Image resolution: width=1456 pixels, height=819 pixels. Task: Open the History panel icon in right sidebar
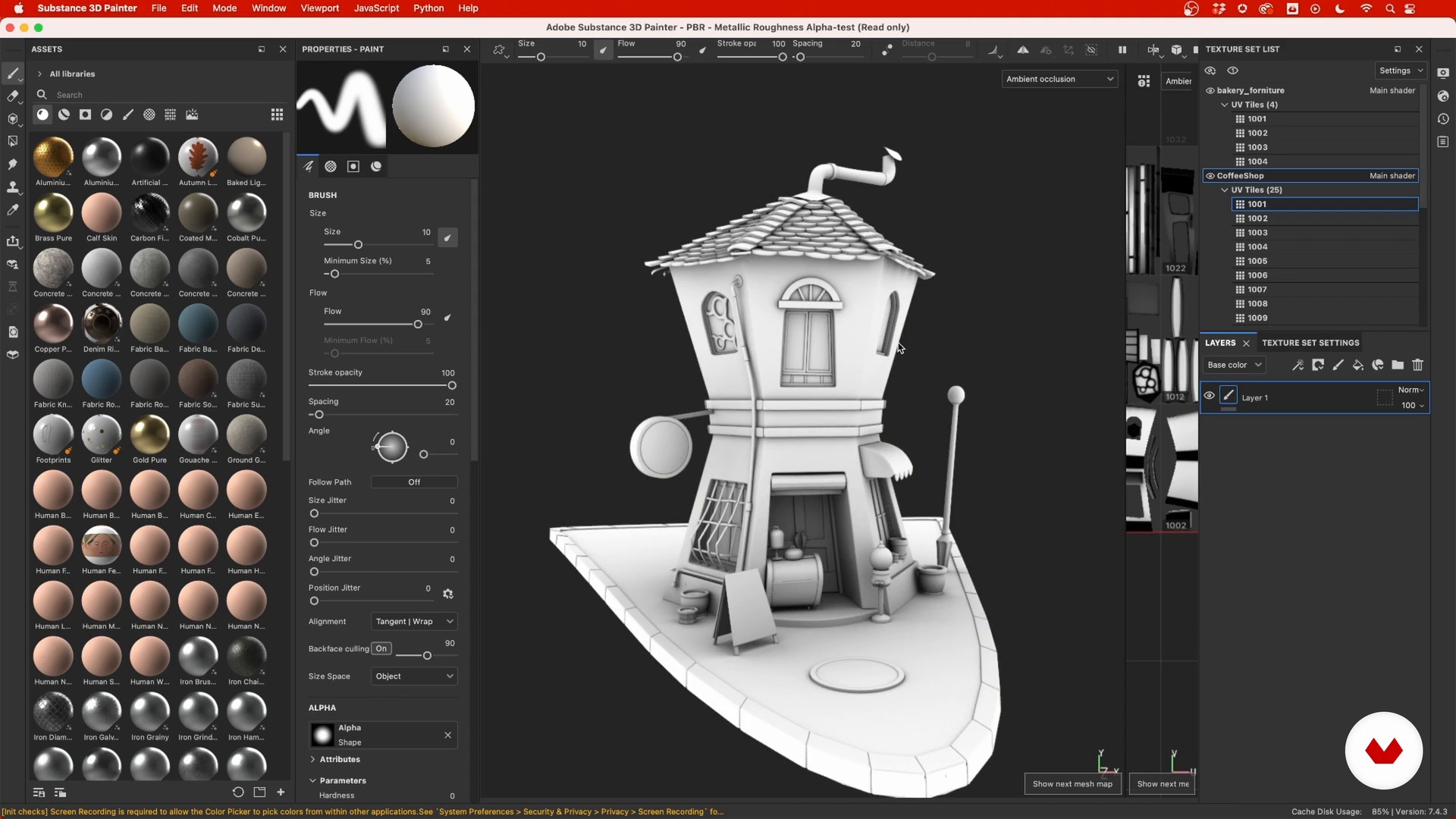1443,119
